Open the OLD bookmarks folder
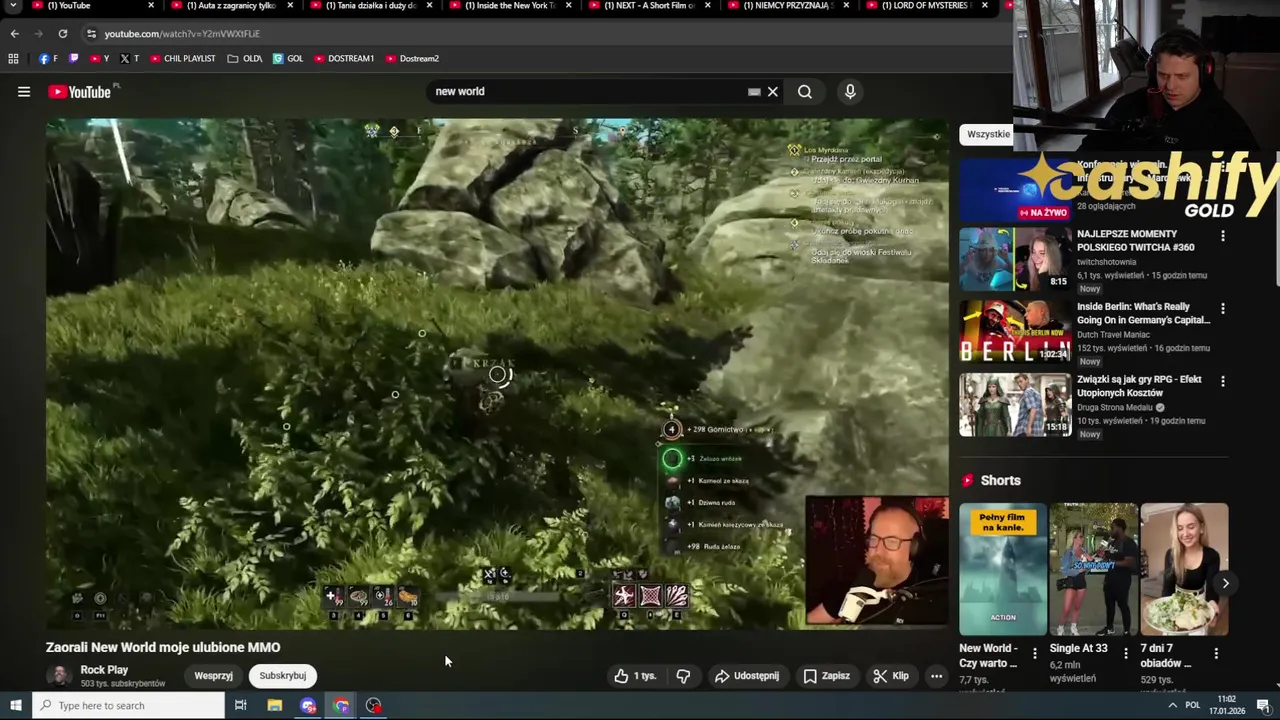Viewport: 1280px width, 720px height. [244, 59]
